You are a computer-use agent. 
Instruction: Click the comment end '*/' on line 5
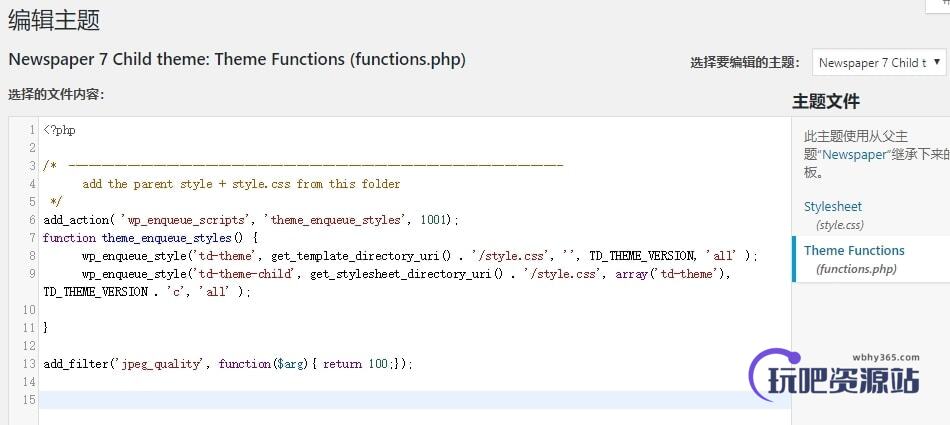pos(56,202)
